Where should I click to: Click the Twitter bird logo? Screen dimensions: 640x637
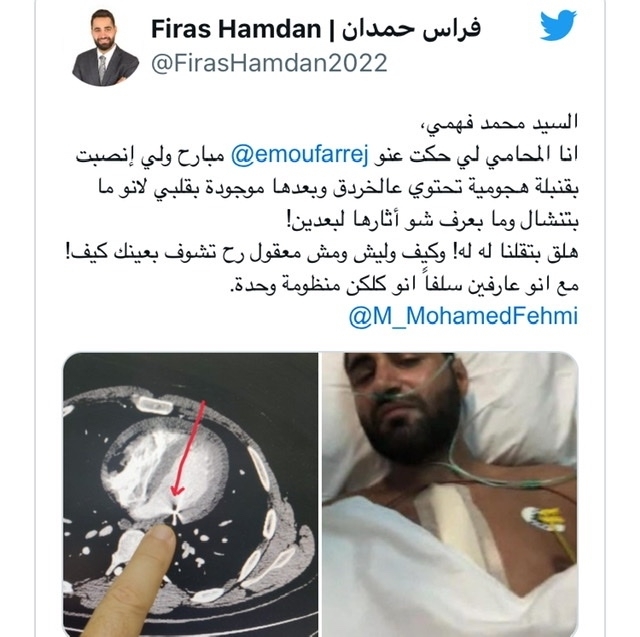click(558, 25)
